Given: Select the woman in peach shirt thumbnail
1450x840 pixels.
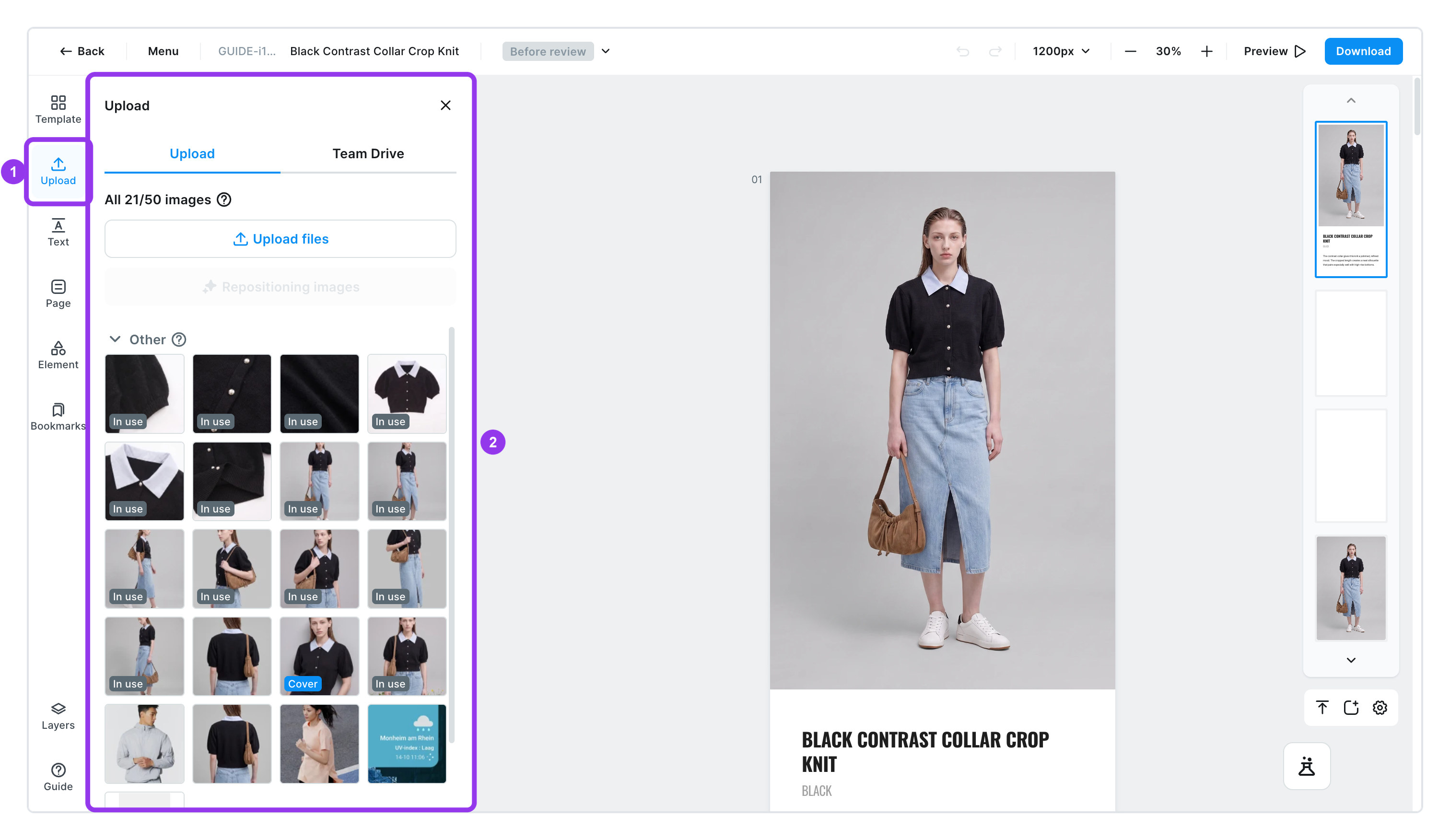Looking at the screenshot, I should [319, 743].
